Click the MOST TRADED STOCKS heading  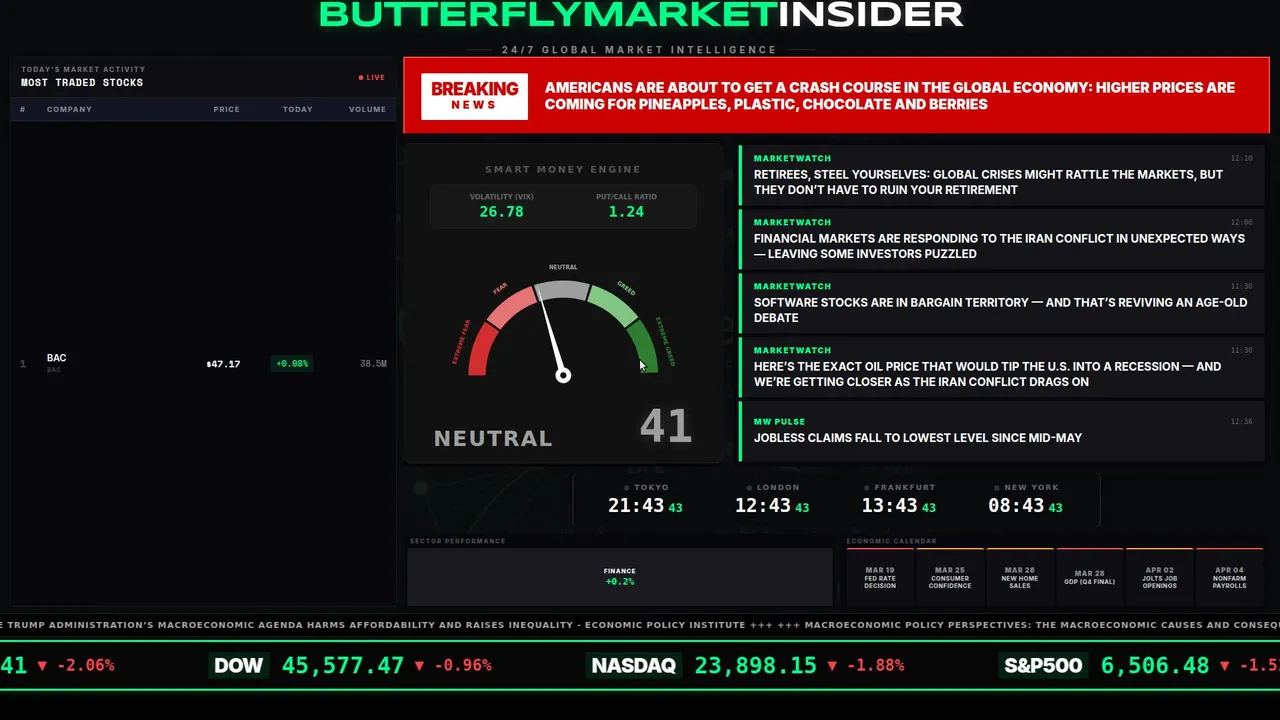82,83
